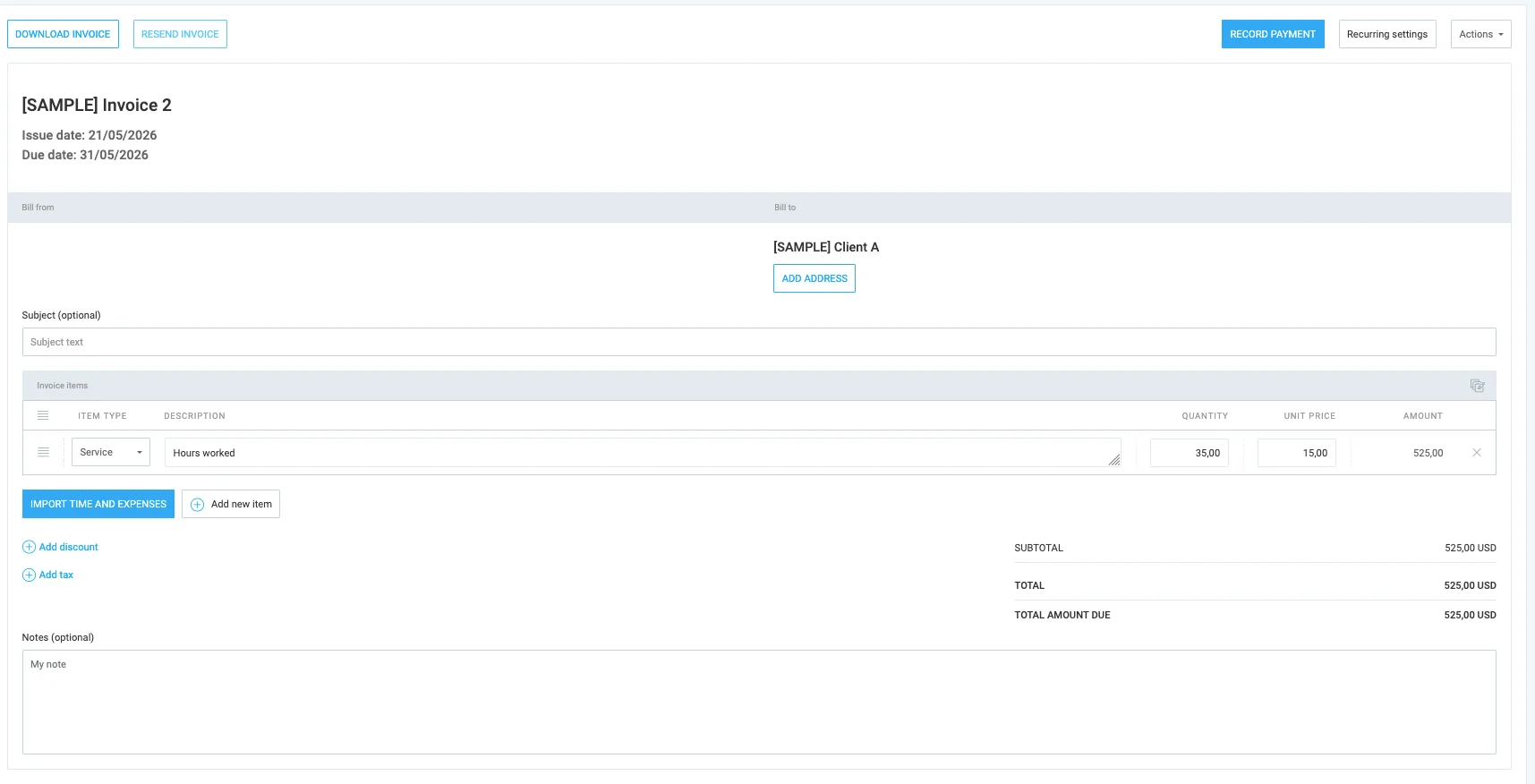
Task: Open the Service item type dropdown
Action: pyautogui.click(x=111, y=452)
